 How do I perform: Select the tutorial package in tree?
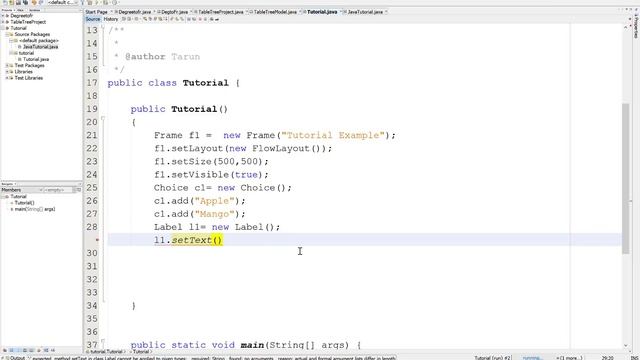[x=26, y=53]
